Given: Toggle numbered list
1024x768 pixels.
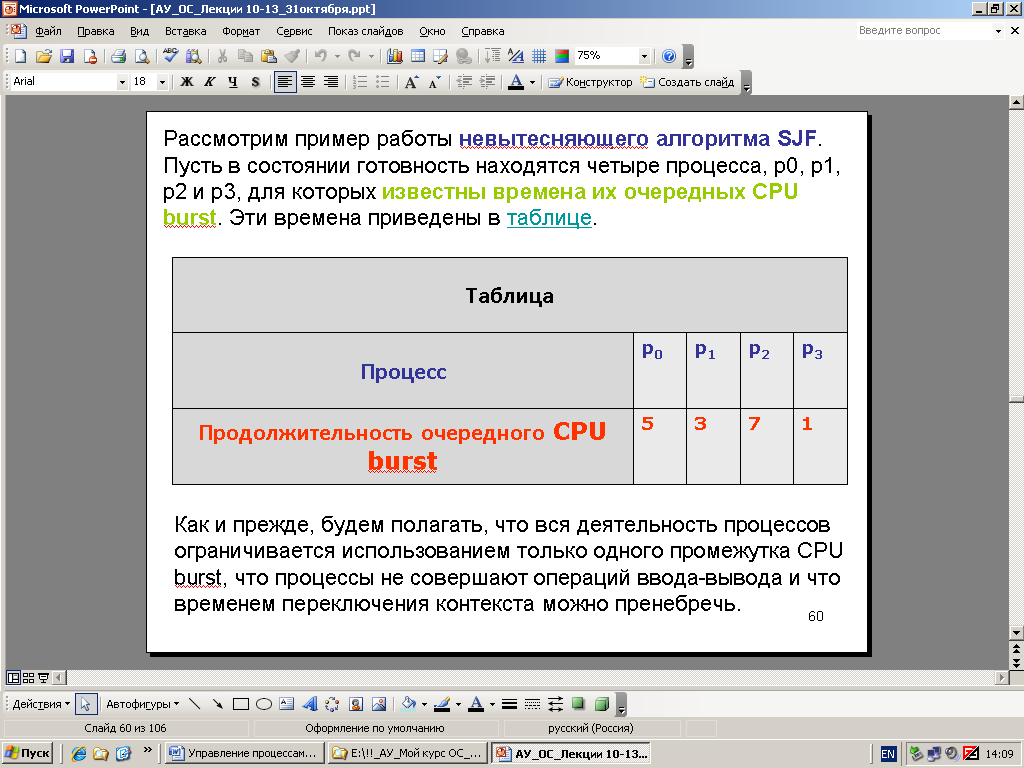Looking at the screenshot, I should click(x=359, y=82).
